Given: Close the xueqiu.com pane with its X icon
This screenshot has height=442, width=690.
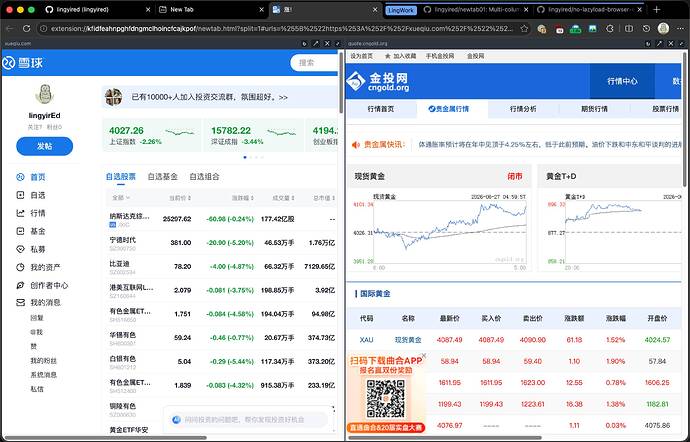Looking at the screenshot, I should [327, 44].
